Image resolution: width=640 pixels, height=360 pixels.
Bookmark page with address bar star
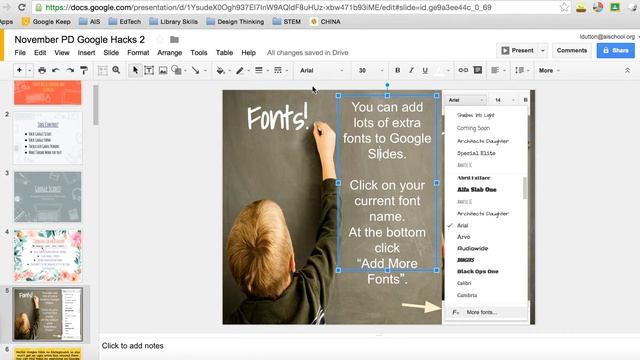point(564,7)
